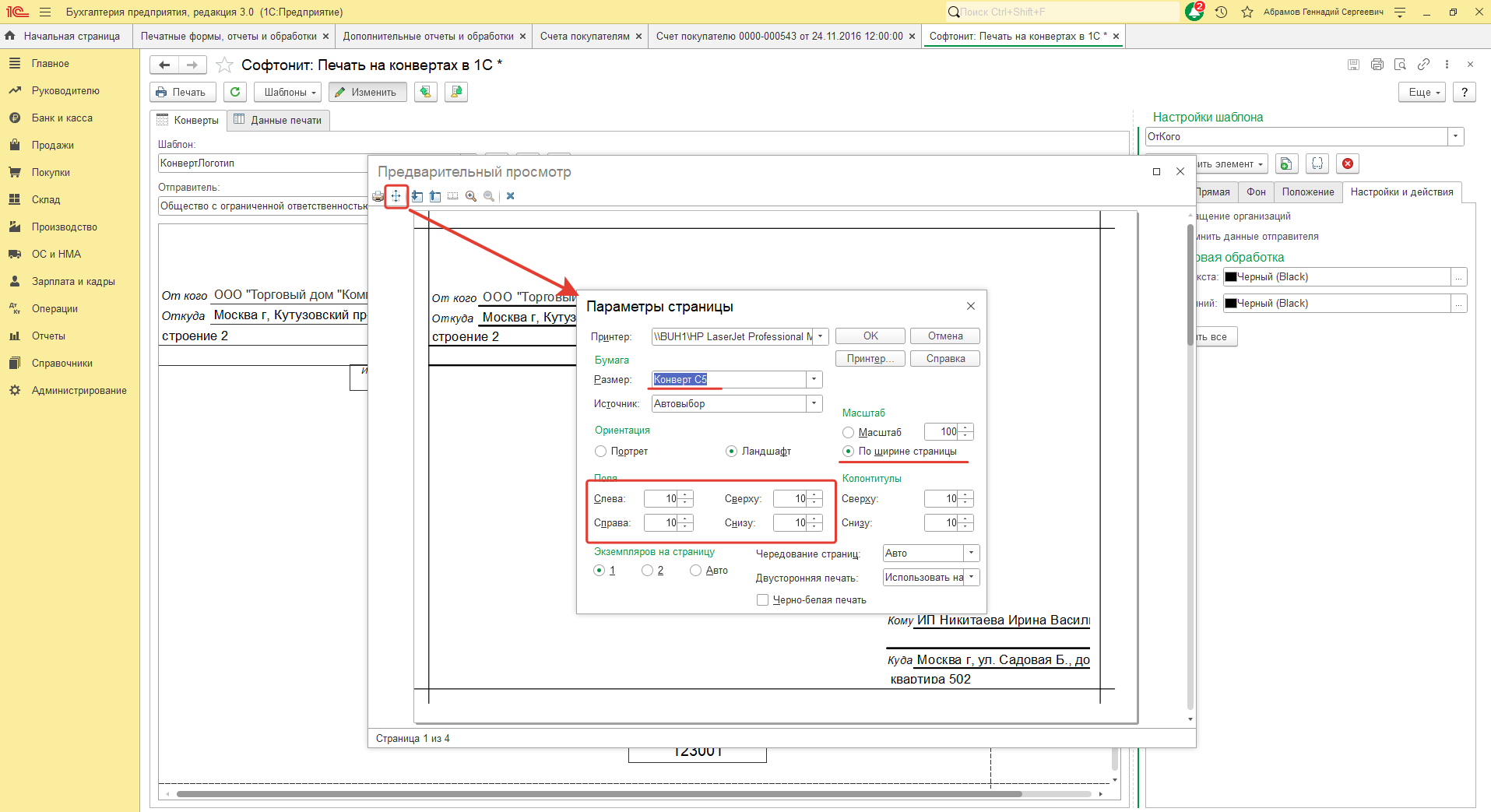Open the Источник paper source dropdown

[814, 404]
